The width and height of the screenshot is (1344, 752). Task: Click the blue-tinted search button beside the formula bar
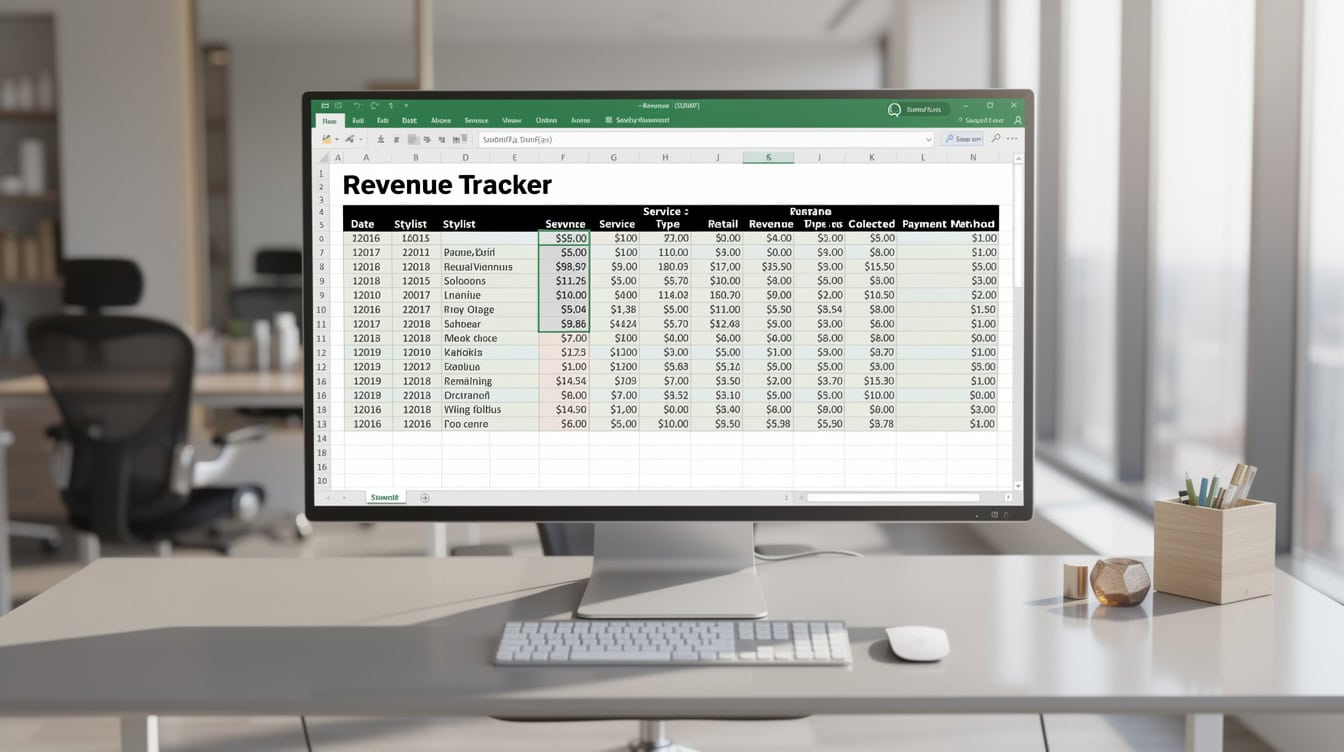tap(963, 139)
